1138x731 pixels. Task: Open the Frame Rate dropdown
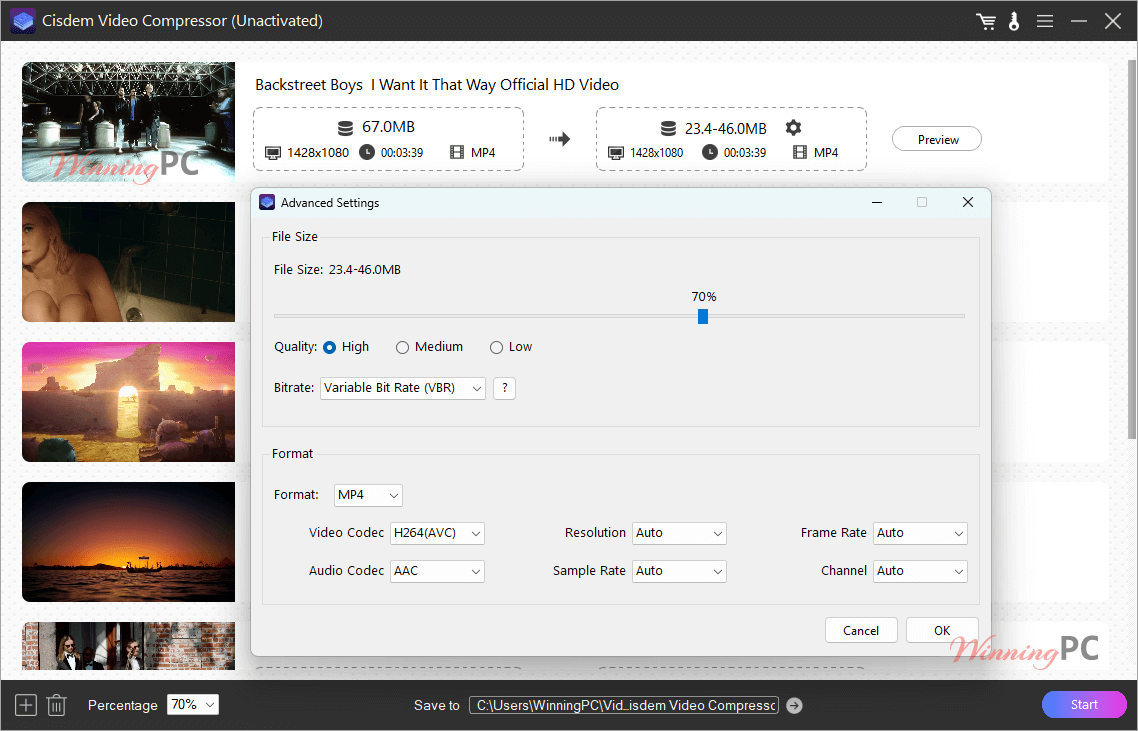pyautogui.click(x=920, y=533)
